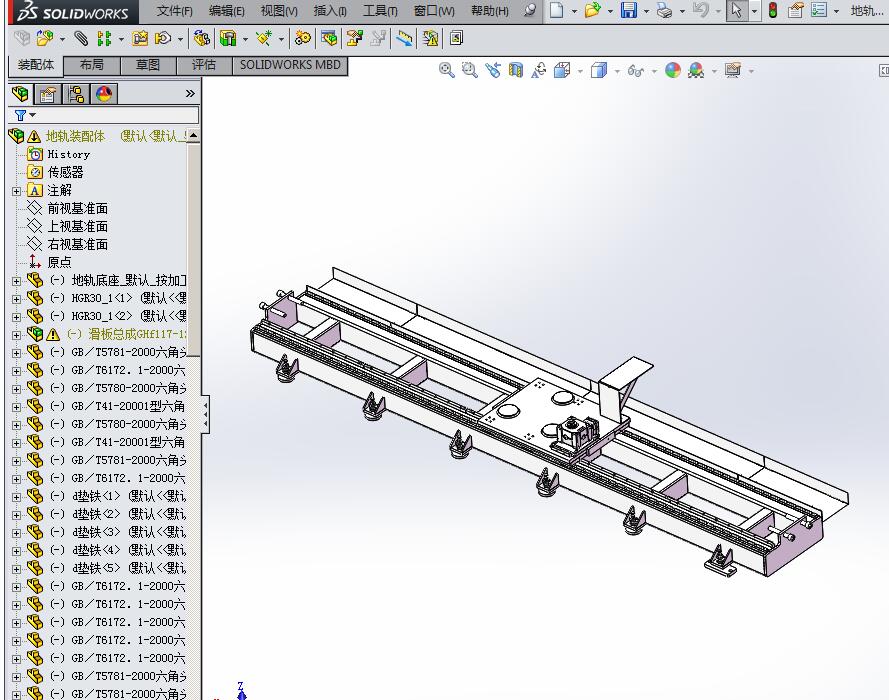Viewport: 889px width, 700px height.
Task: Open the 工具(T) menu
Action: (380, 11)
